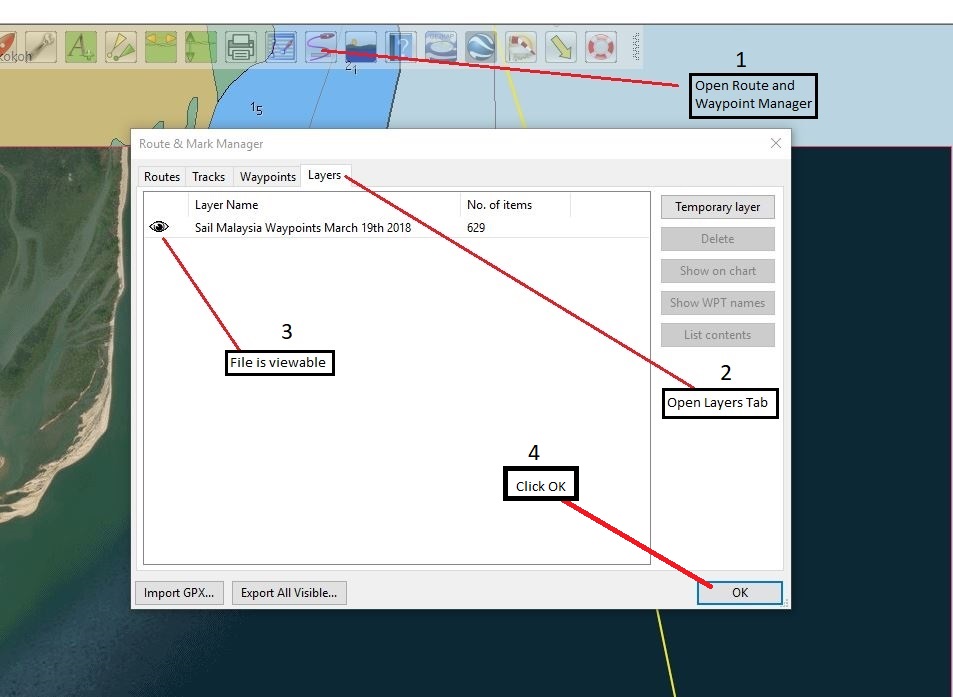The width and height of the screenshot is (953, 697).
Task: Pick the route measure tool icon
Action: tap(120, 46)
